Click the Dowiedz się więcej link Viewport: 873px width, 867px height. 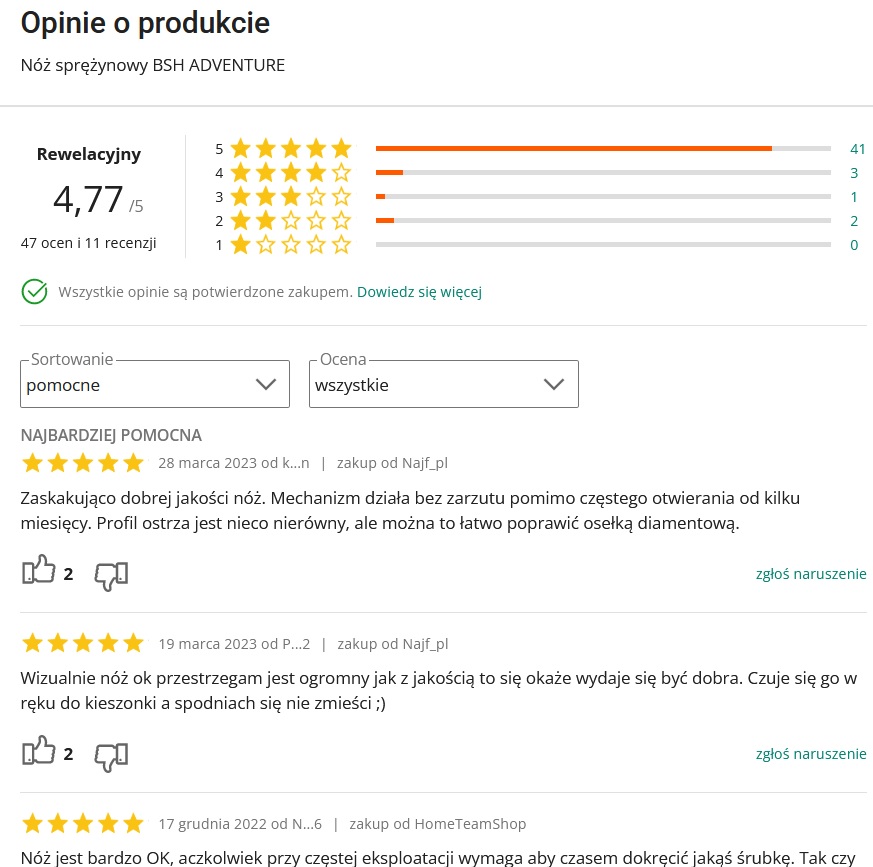pos(419,292)
